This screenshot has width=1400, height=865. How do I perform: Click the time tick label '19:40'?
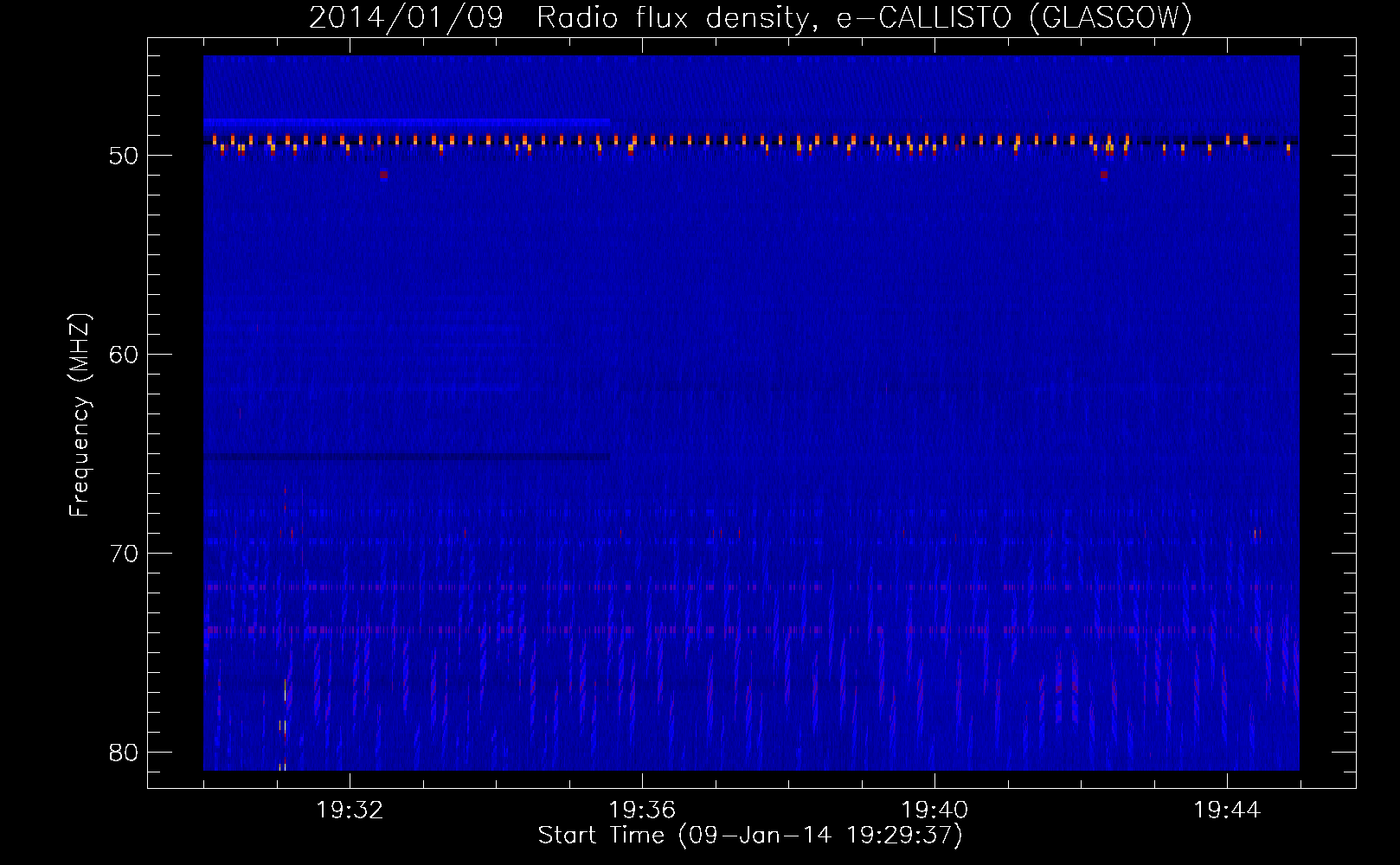click(934, 811)
